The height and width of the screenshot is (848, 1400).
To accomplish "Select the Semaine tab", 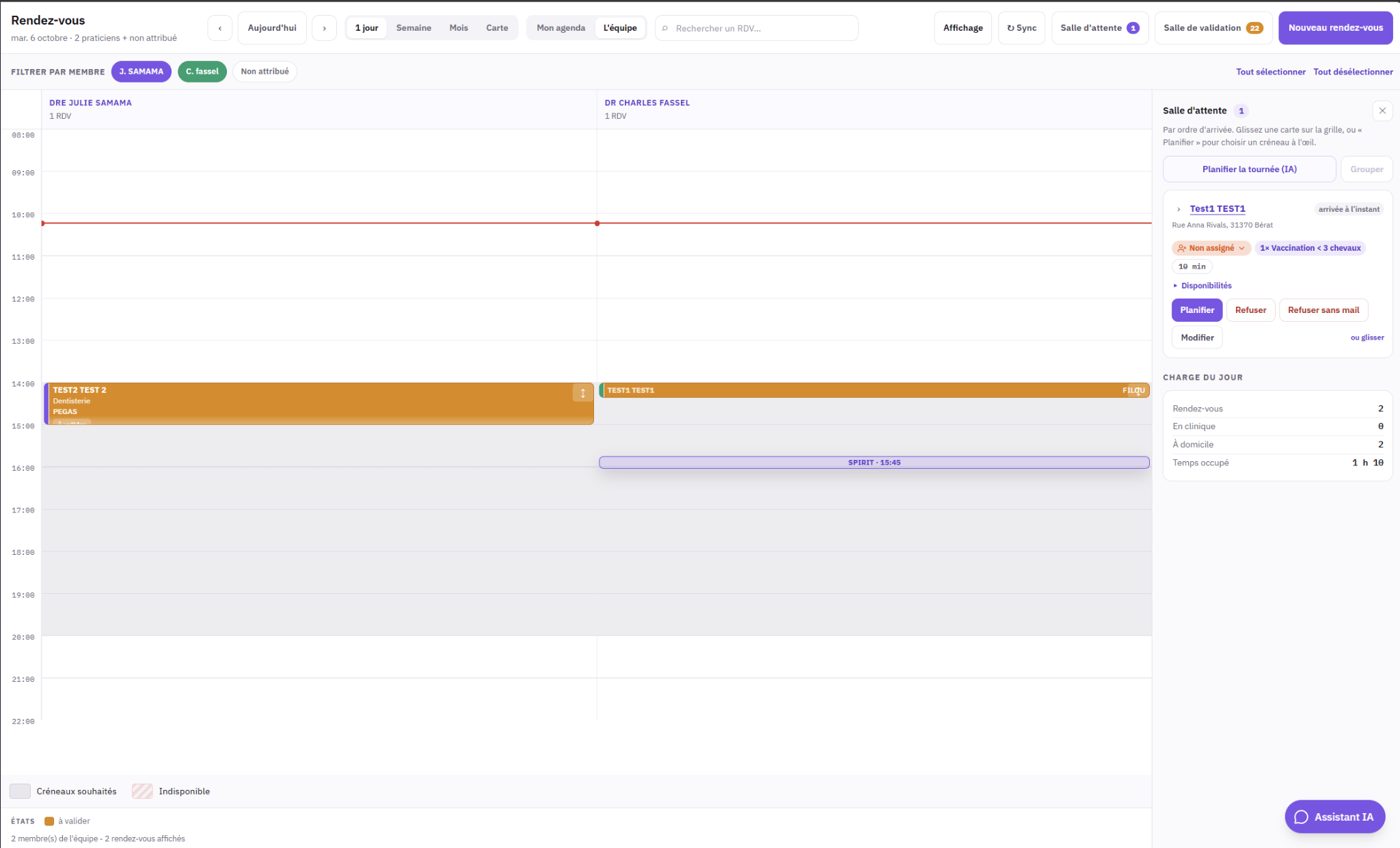I will click(x=414, y=28).
